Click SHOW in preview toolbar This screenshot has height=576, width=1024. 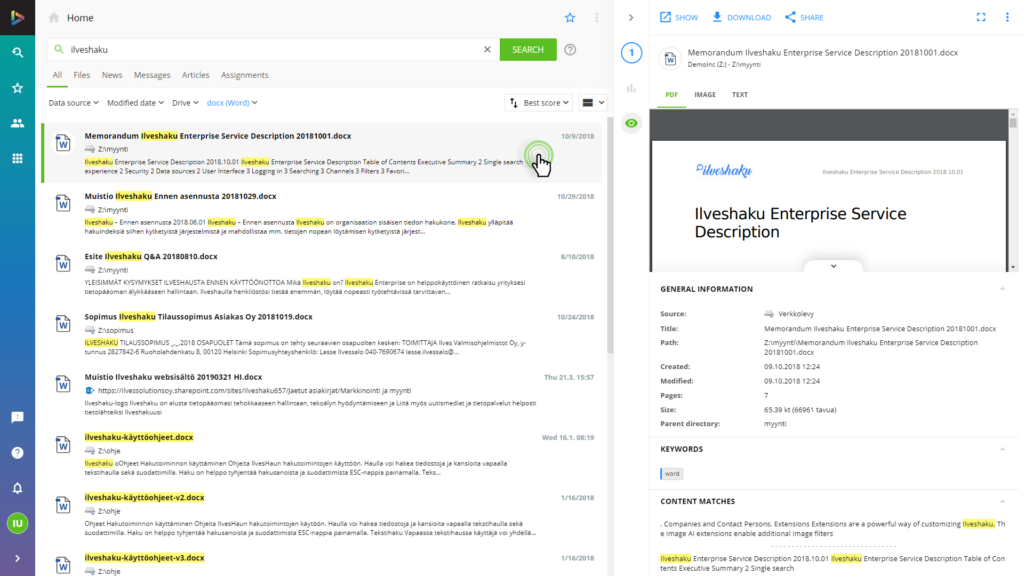pos(679,18)
